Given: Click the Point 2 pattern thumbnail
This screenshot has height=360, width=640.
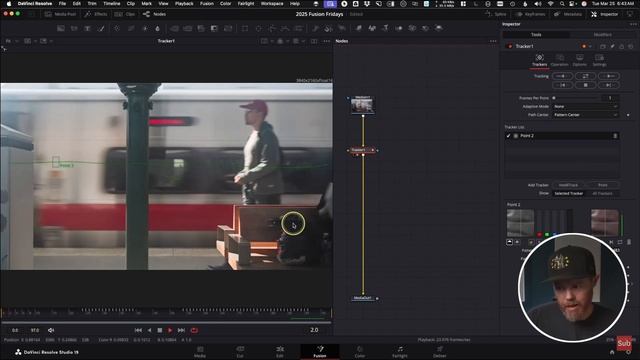Looking at the screenshot, I should 520,222.
